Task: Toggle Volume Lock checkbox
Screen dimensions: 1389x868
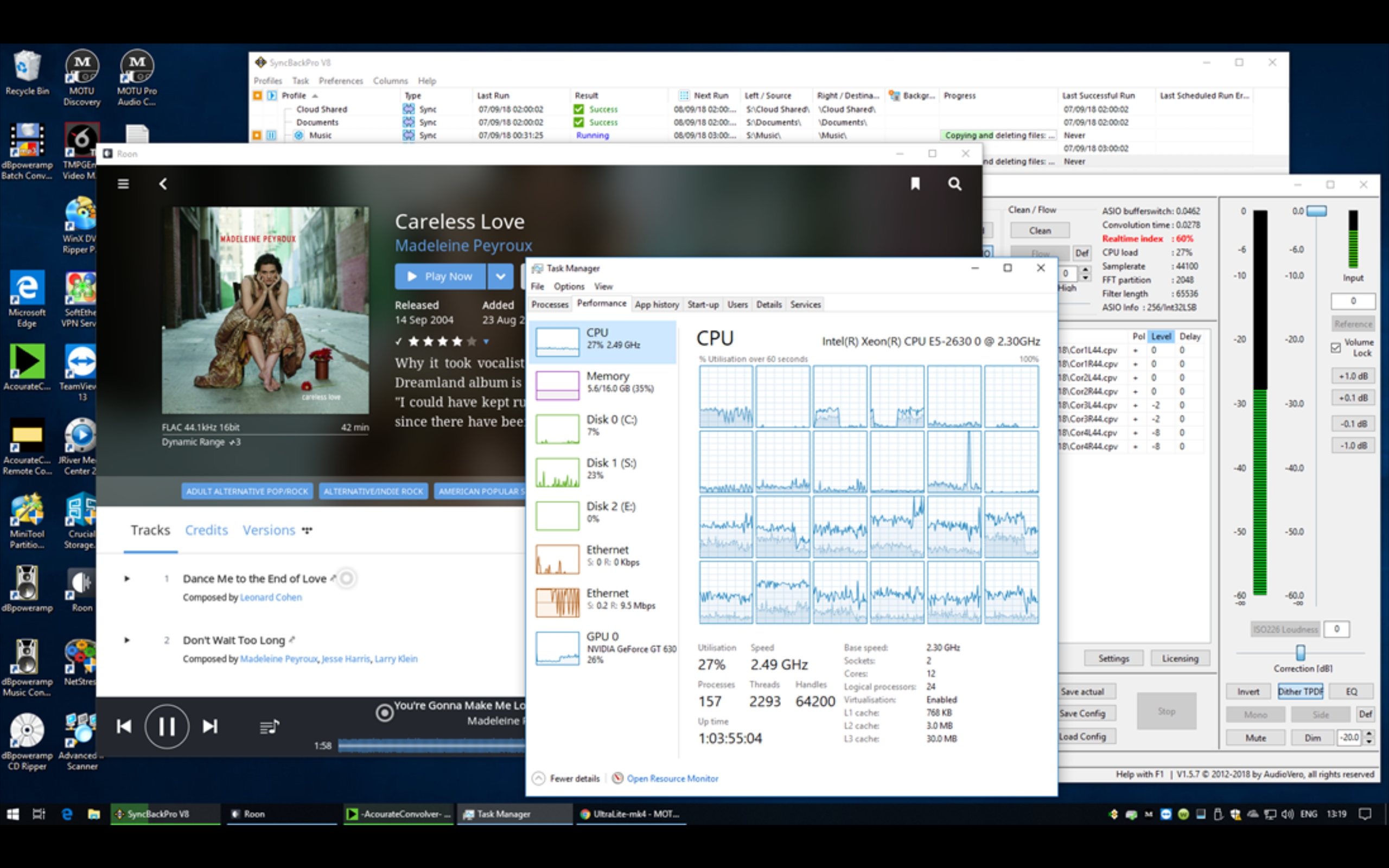Action: click(x=1336, y=347)
